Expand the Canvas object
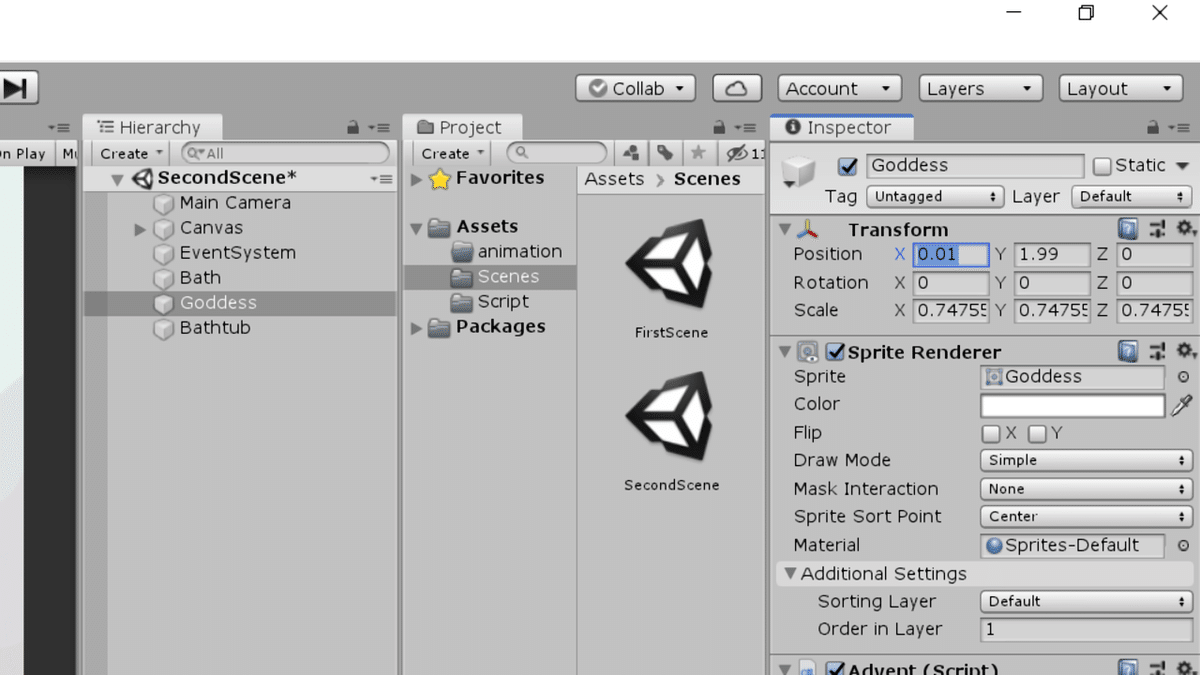The height and width of the screenshot is (675, 1200). [x=140, y=229]
